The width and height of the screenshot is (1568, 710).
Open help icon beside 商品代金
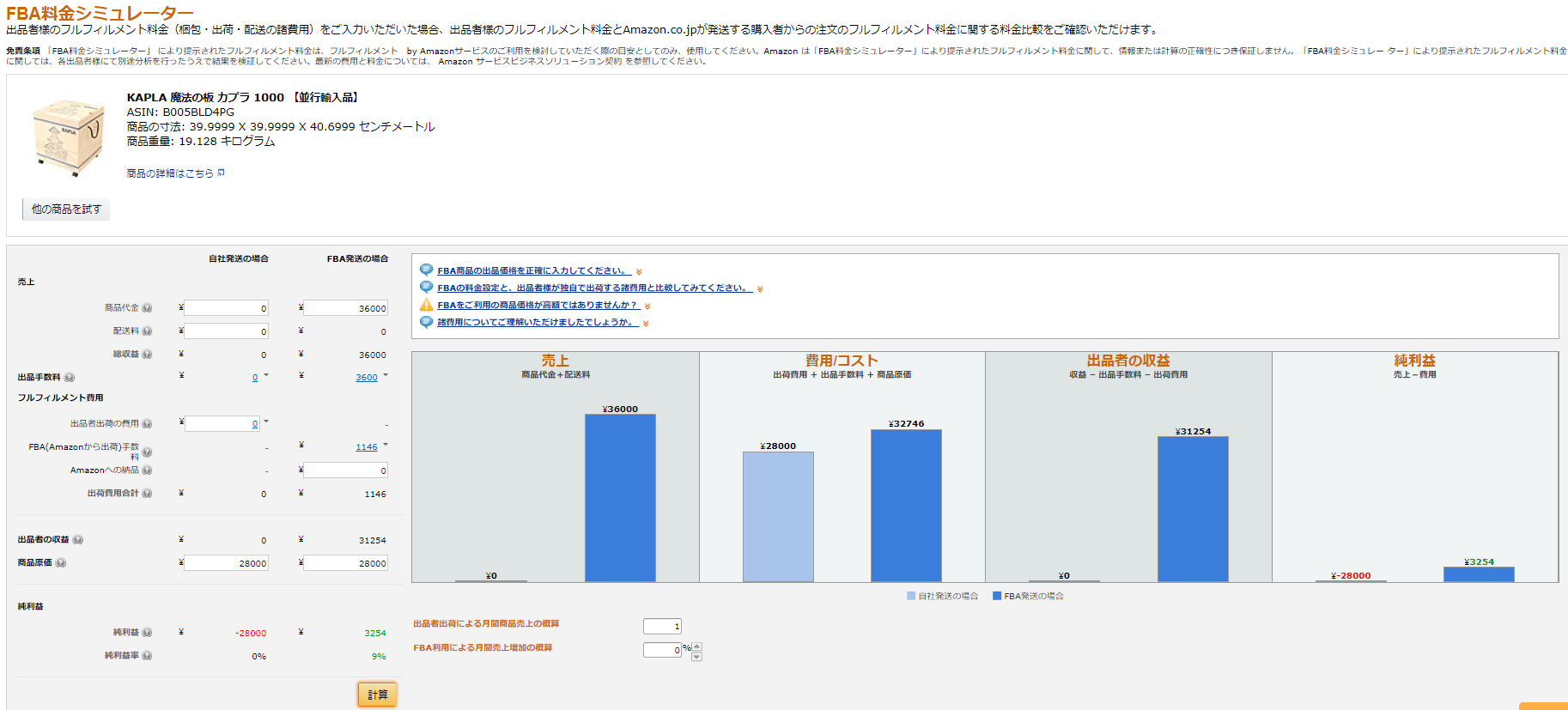(x=147, y=308)
